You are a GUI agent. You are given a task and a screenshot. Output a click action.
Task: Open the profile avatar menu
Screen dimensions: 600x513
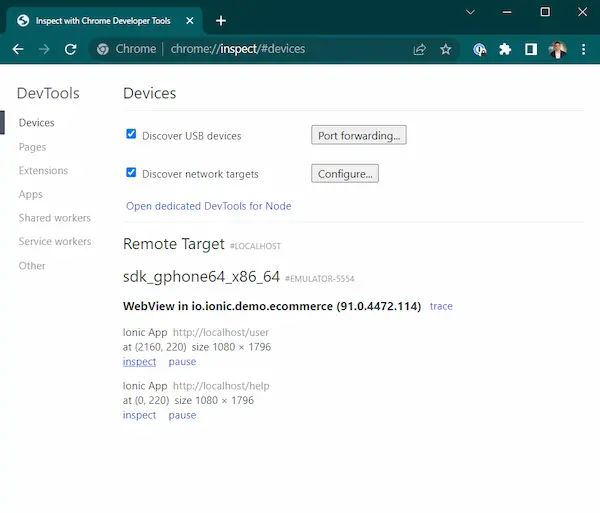pos(558,49)
